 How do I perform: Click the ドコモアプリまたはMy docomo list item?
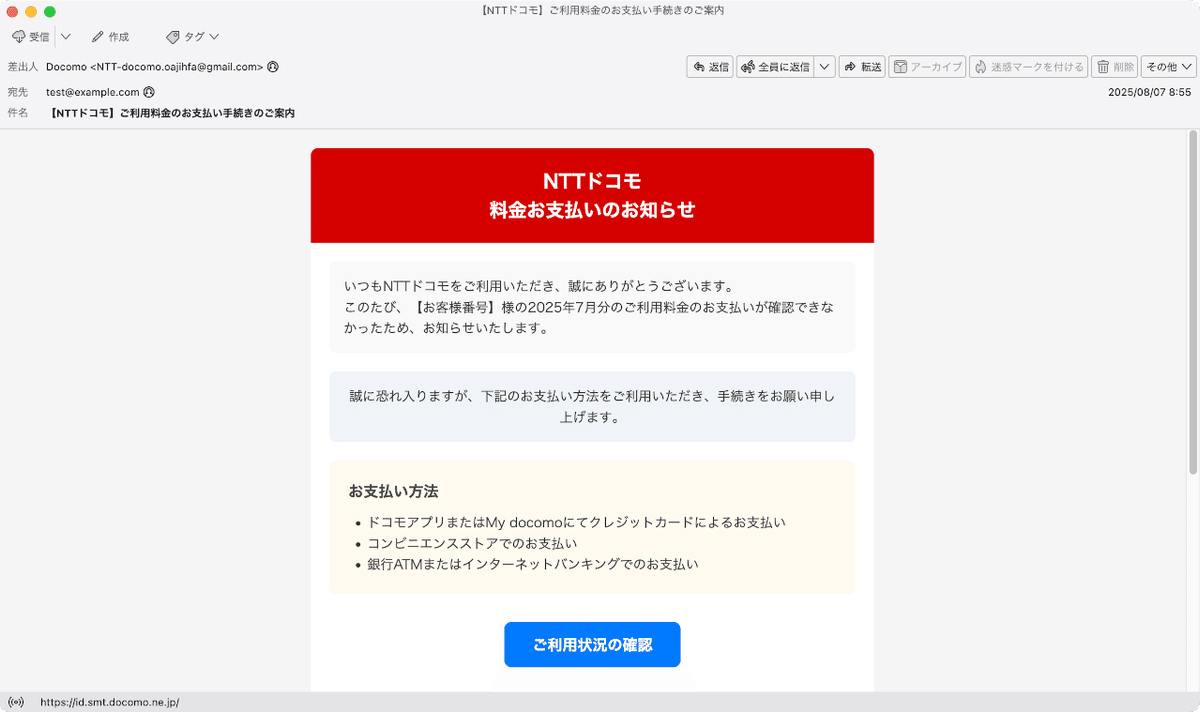576,522
